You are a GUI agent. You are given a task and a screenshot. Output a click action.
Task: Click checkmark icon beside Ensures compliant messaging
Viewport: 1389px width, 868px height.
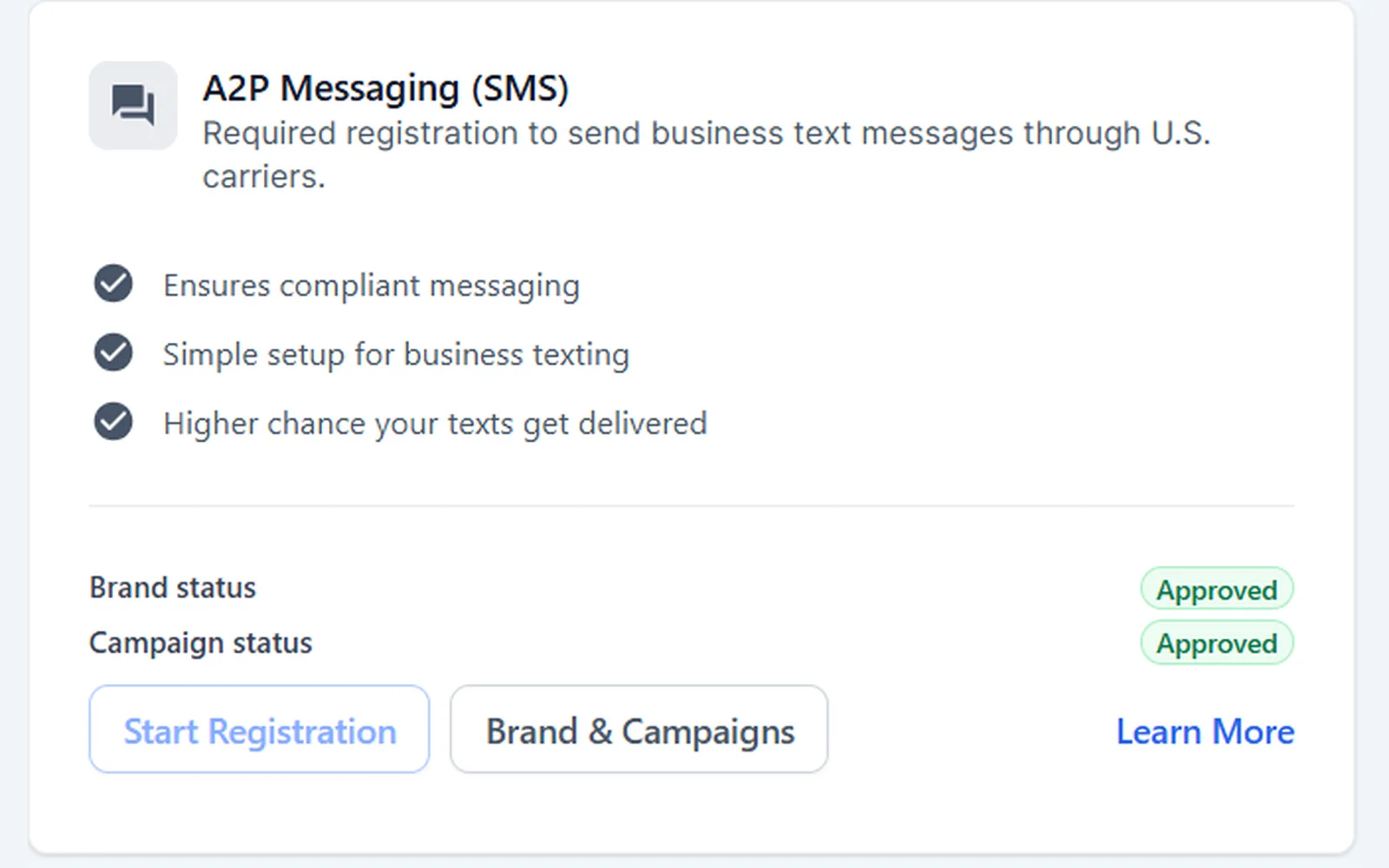(x=113, y=284)
